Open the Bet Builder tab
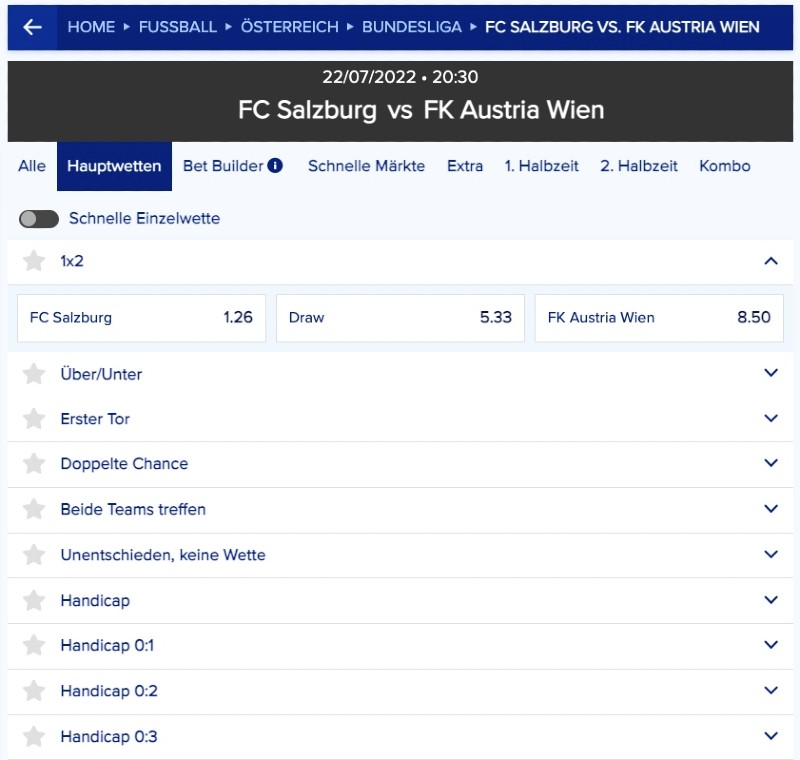 [x=223, y=166]
